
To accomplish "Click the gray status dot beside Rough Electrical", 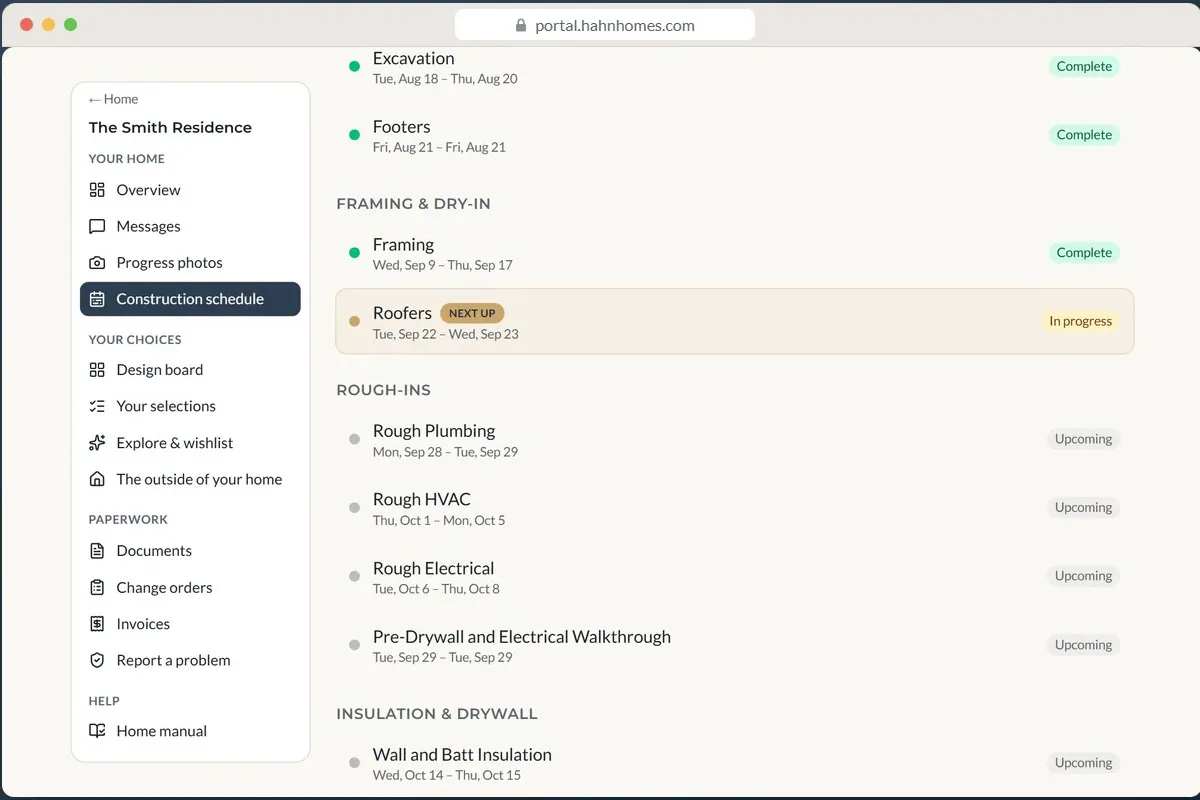I will [354, 576].
